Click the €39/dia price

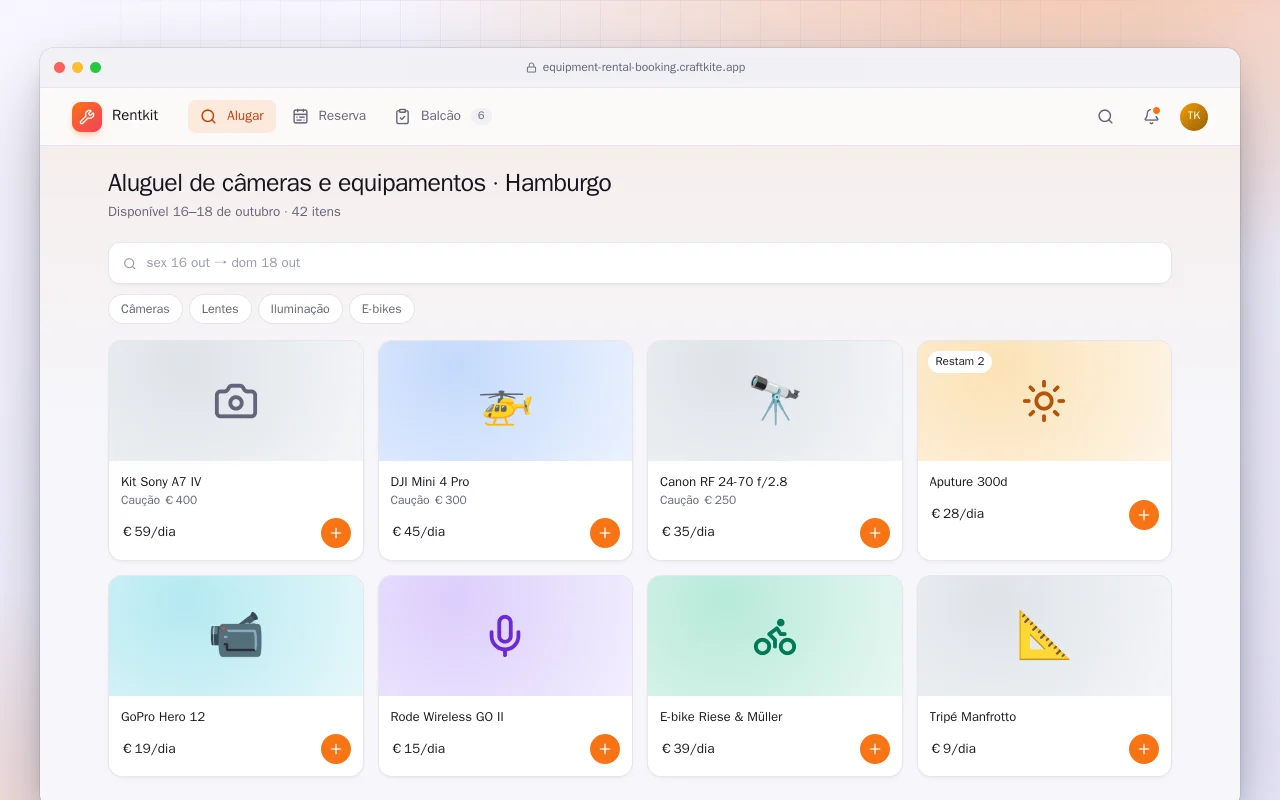tap(688, 749)
